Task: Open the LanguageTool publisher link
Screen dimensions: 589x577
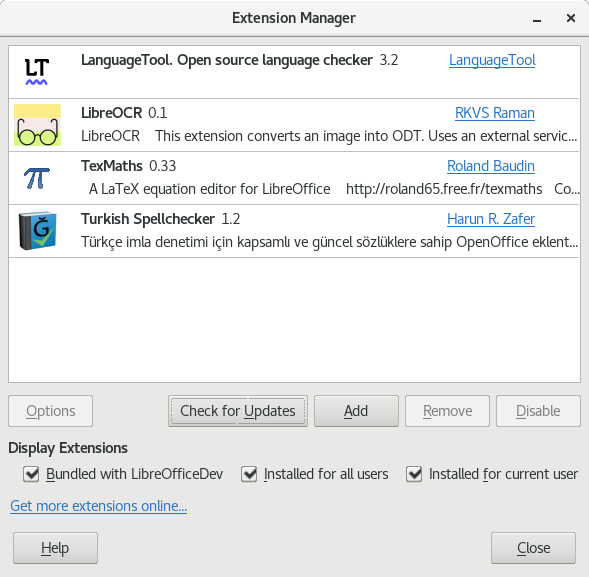Action: (x=492, y=60)
